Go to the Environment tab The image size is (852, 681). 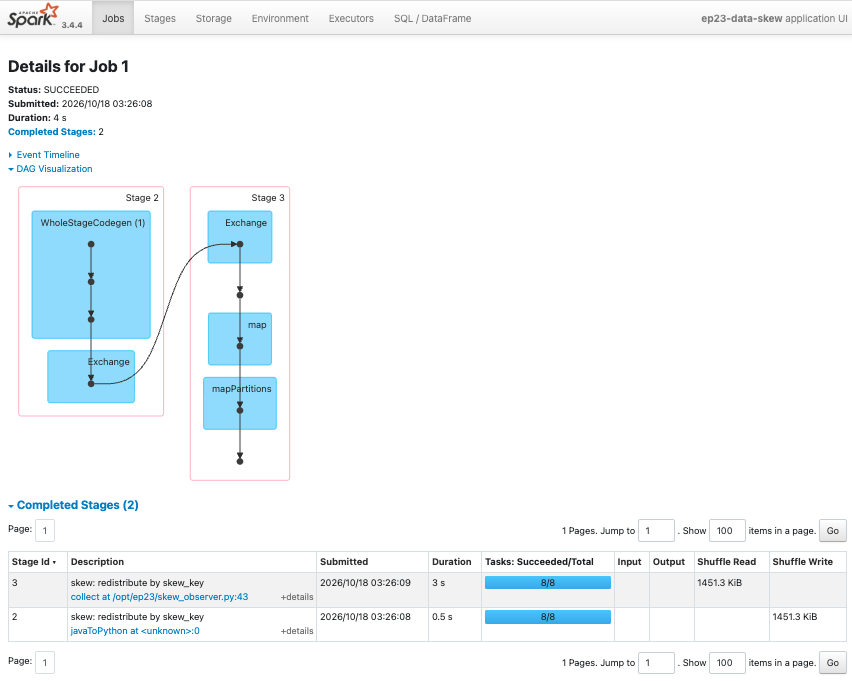[x=280, y=18]
